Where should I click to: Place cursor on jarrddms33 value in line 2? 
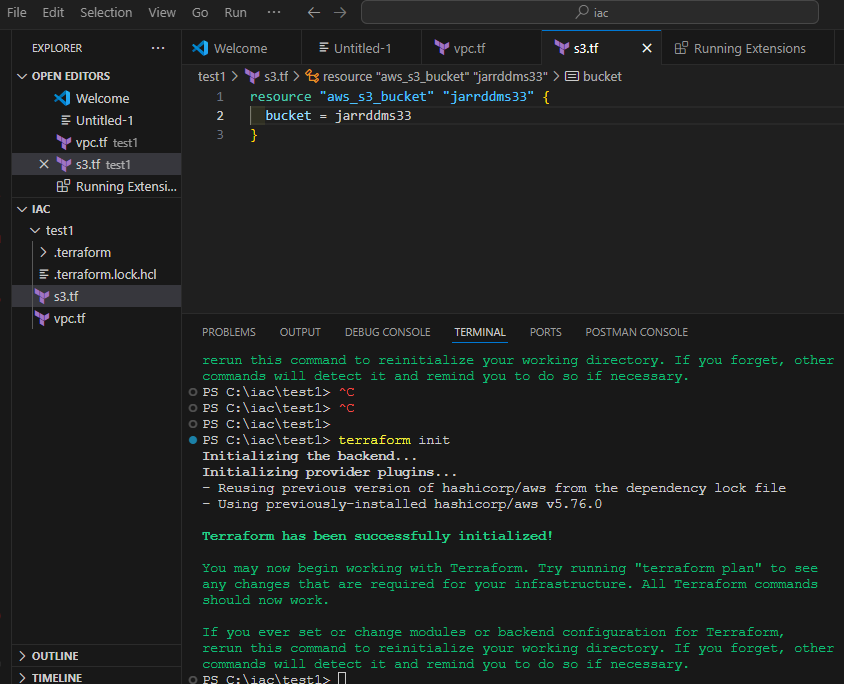(x=373, y=116)
